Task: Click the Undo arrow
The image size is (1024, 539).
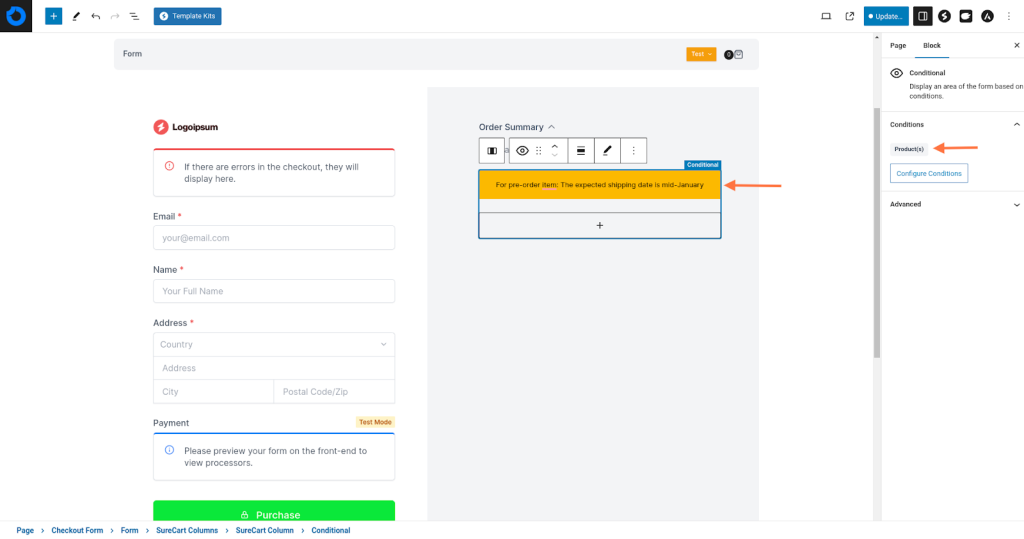Action: (x=96, y=16)
